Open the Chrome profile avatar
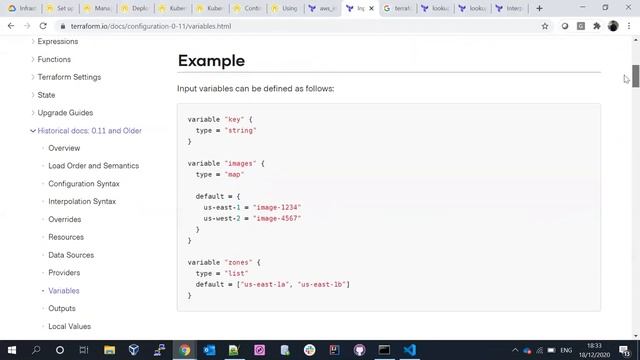The image size is (640, 360). [x=613, y=26]
